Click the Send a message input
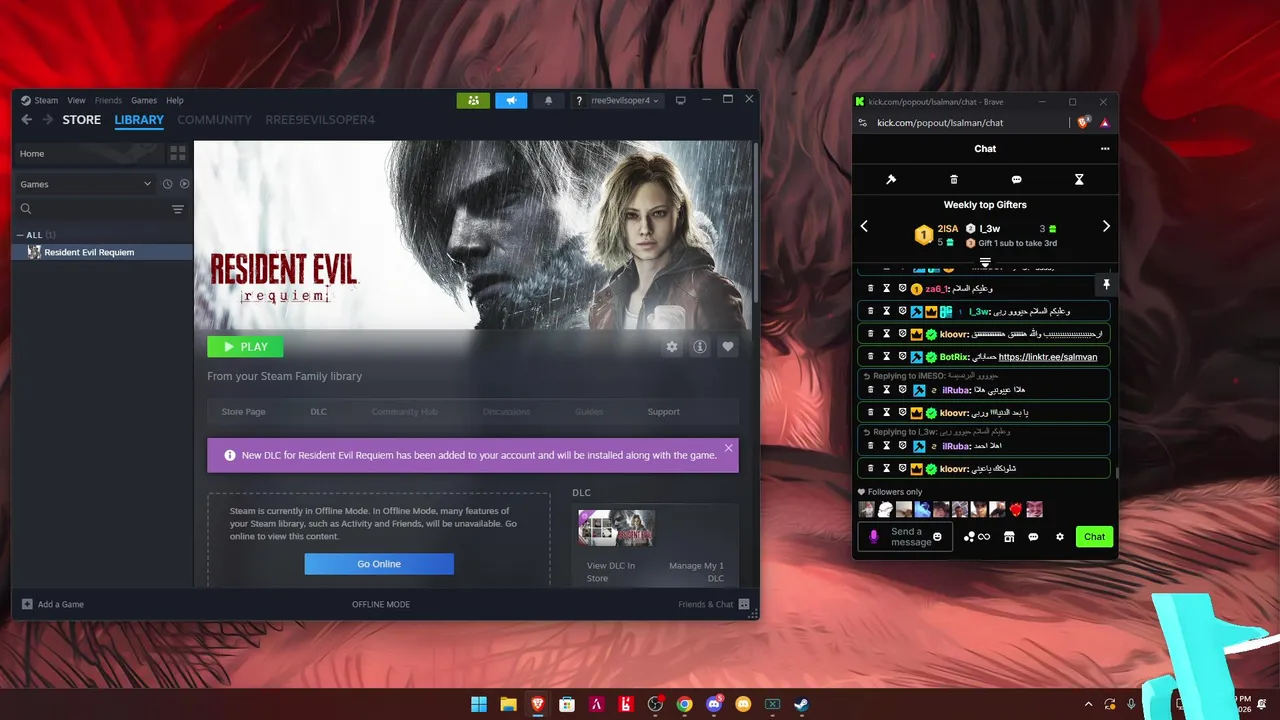 905,537
